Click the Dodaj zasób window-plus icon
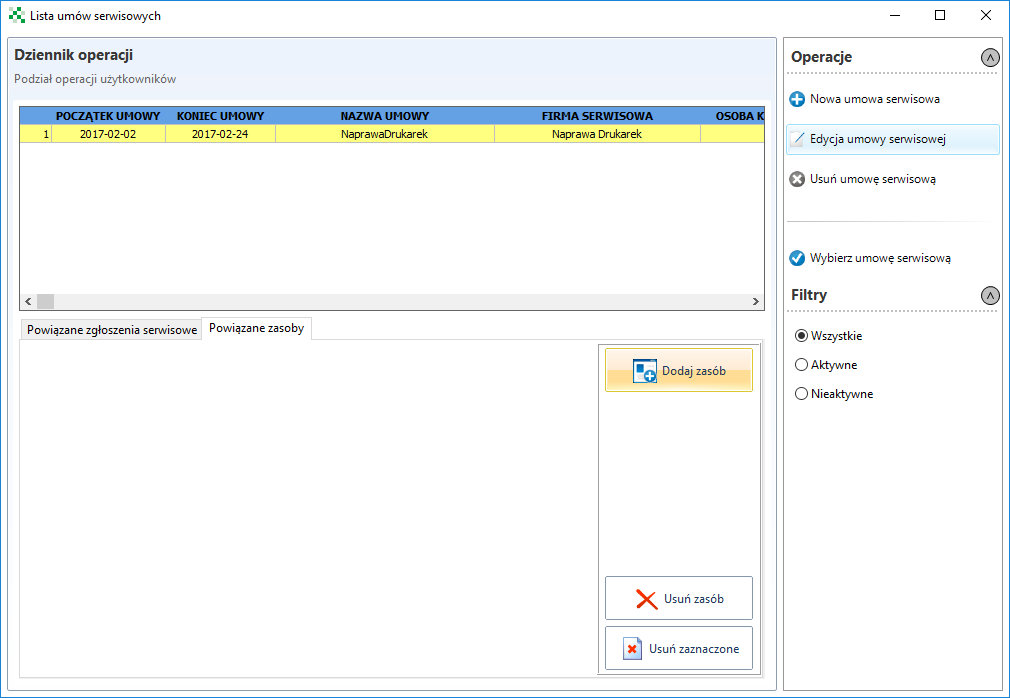Viewport: 1010px width, 698px height. [x=645, y=371]
